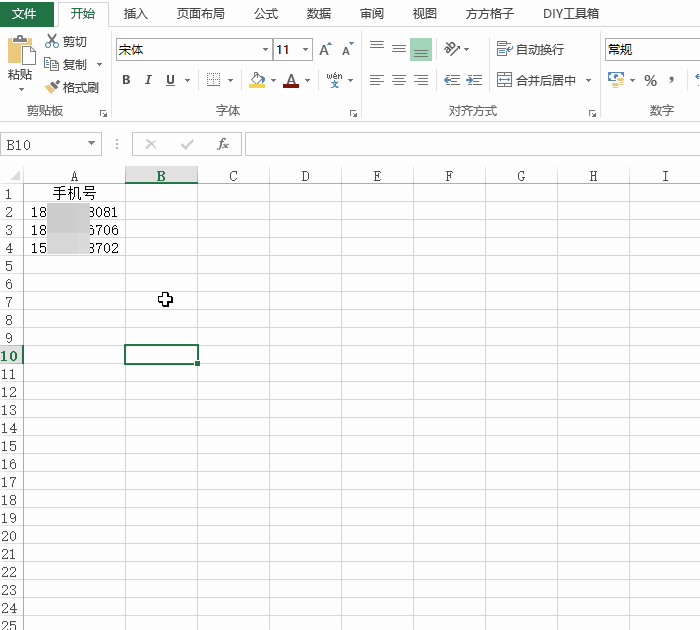Center cell text horizontally
The image size is (700, 630).
point(399,80)
